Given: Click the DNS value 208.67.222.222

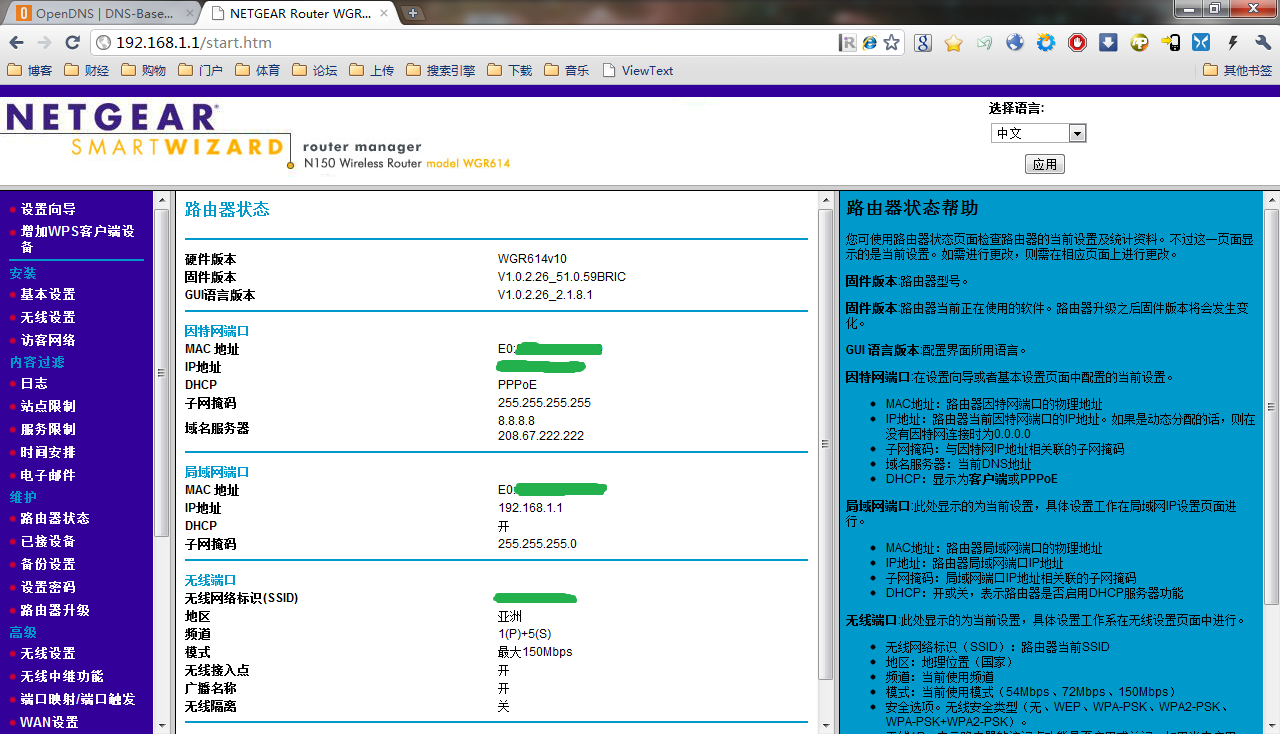Looking at the screenshot, I should (x=541, y=436).
